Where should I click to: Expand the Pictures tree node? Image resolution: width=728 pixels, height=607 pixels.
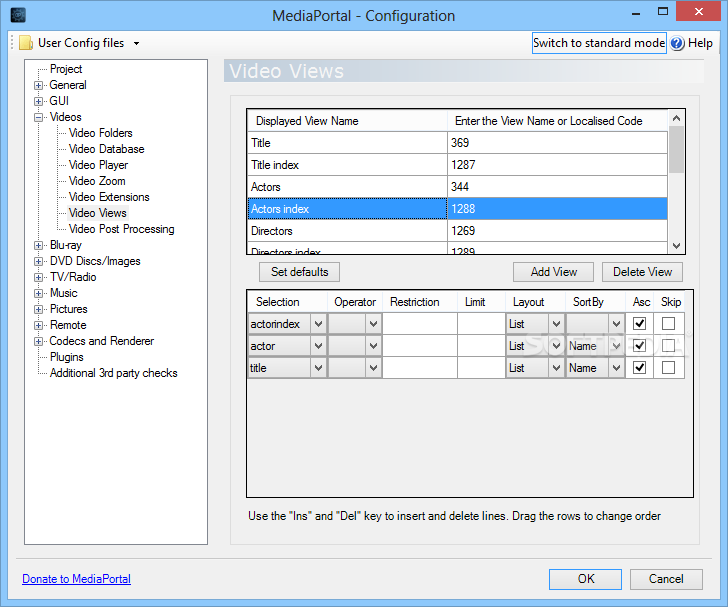(x=39, y=309)
